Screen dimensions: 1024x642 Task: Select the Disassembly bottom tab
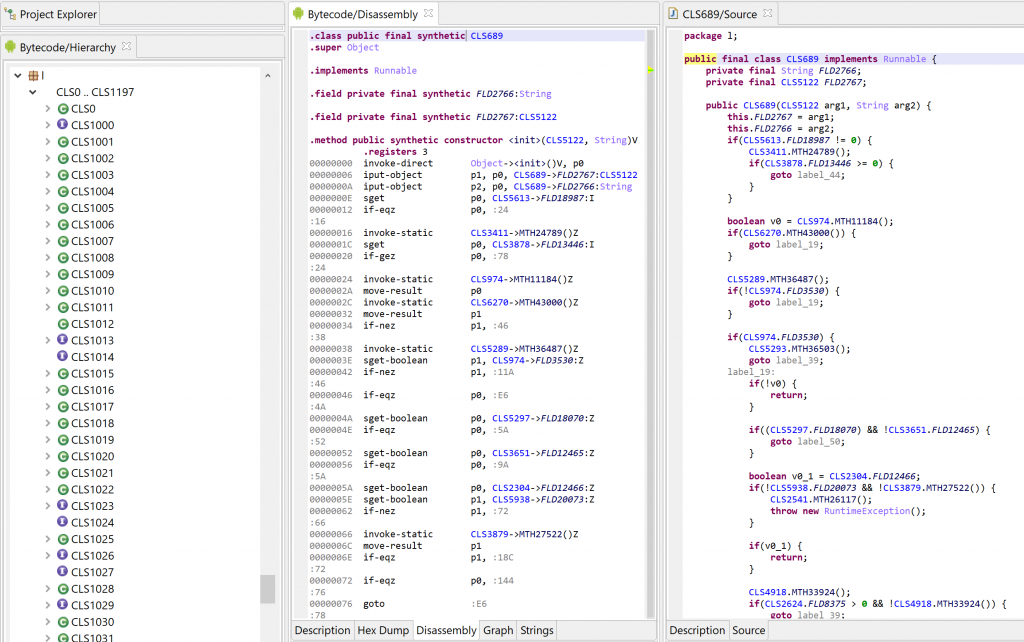(x=446, y=630)
